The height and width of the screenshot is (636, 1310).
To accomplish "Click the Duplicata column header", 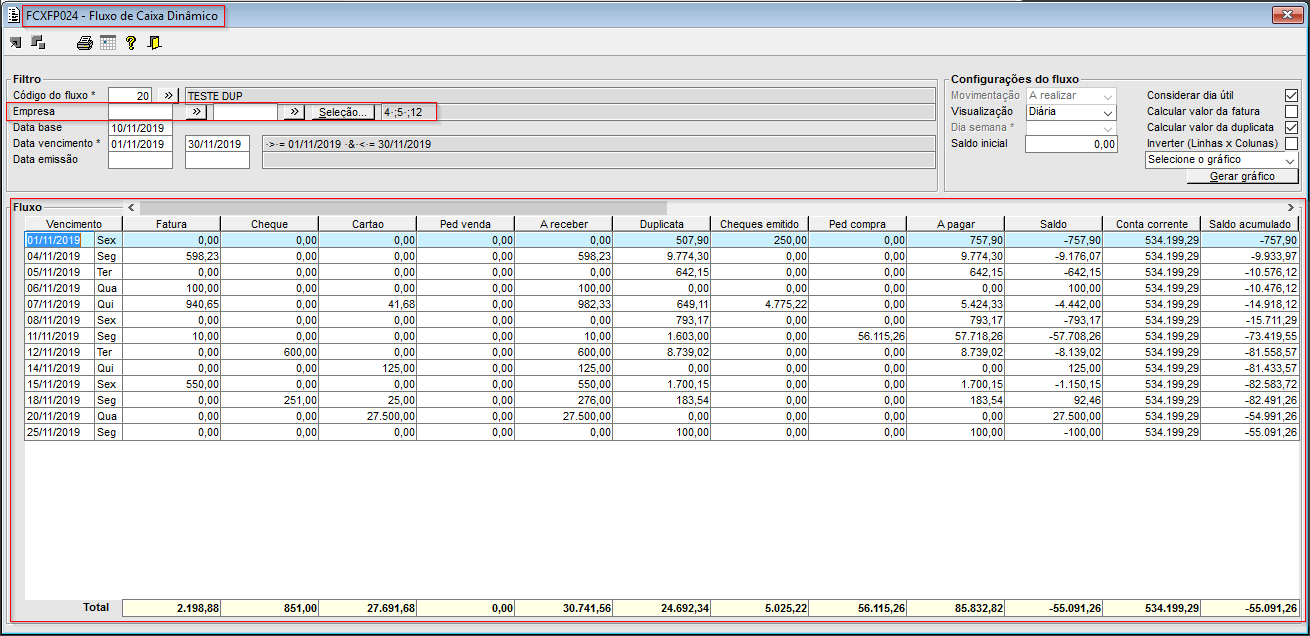I will [661, 224].
